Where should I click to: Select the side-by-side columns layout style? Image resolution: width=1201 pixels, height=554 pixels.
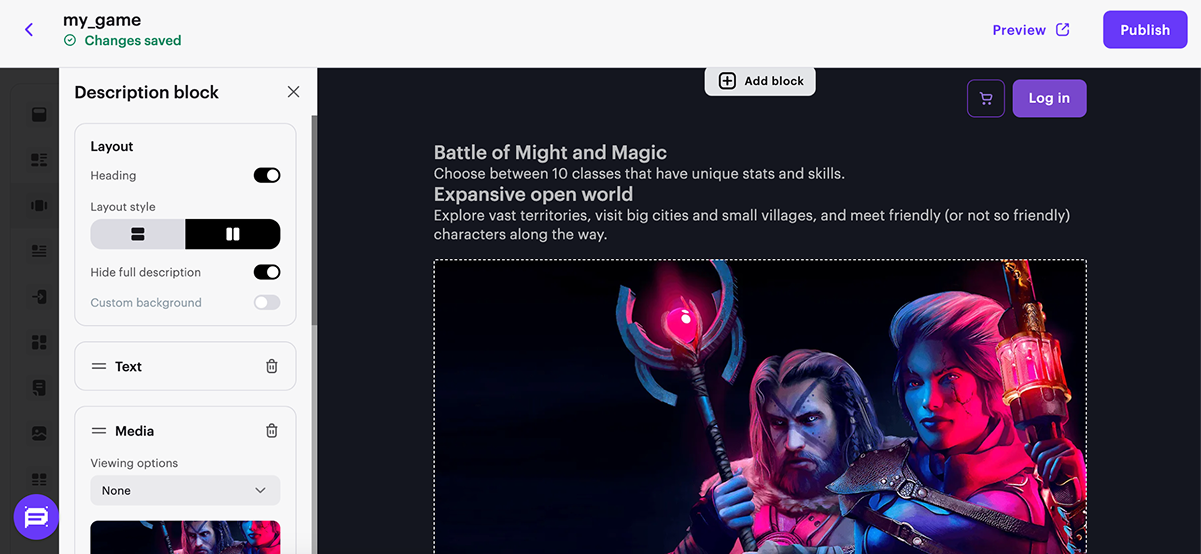(233, 234)
